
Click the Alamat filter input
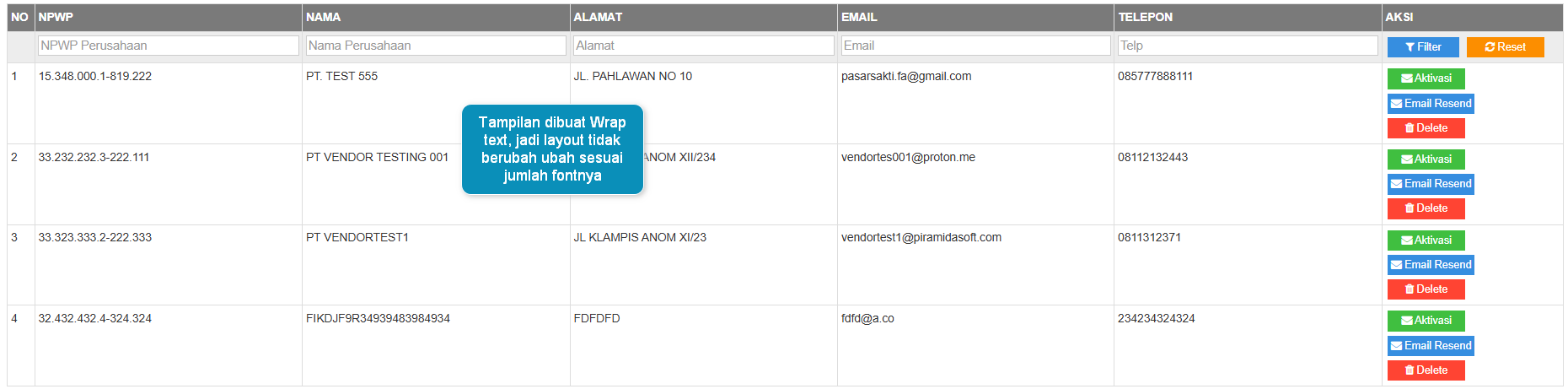(703, 46)
